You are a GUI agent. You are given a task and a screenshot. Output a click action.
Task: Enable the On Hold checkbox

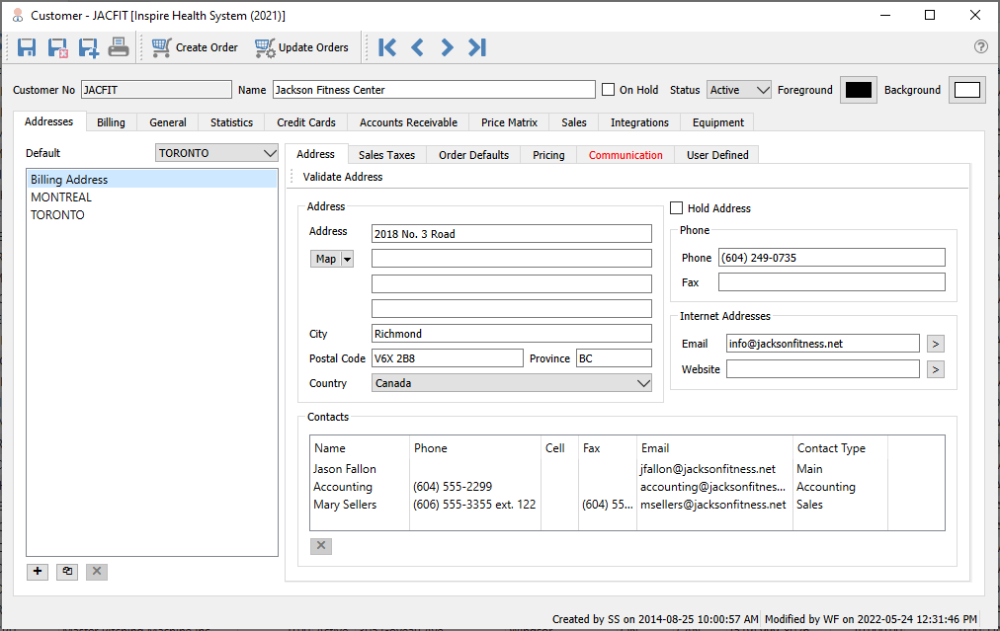(608, 90)
